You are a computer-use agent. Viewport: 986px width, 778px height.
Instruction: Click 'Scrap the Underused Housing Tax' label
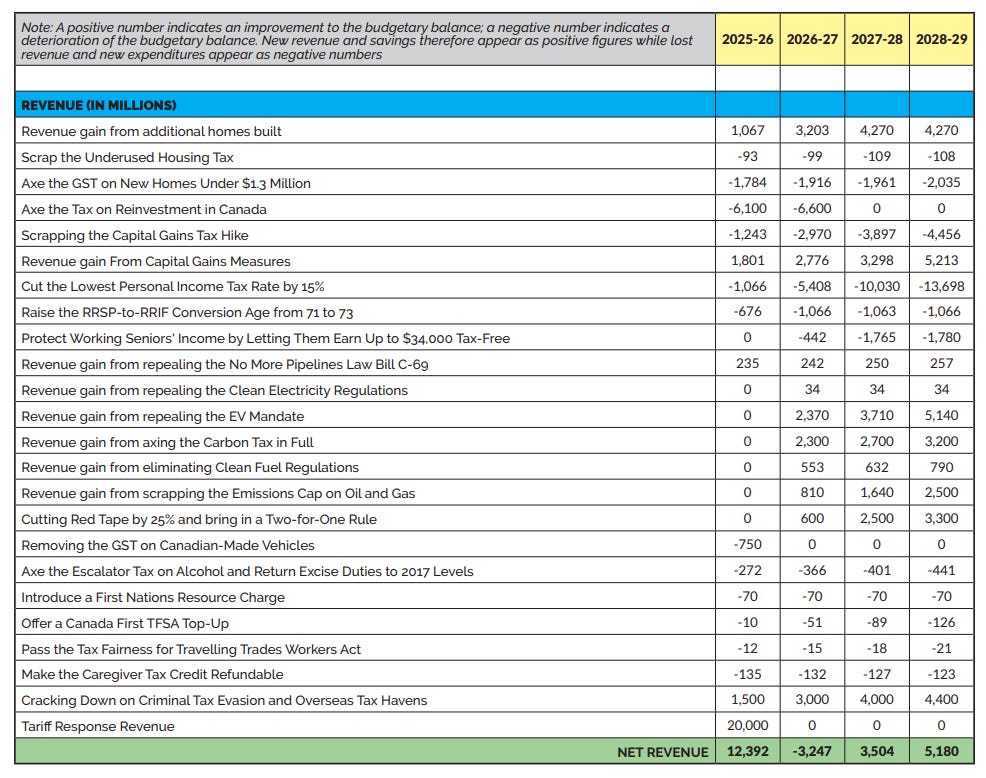pyautogui.click(x=127, y=157)
